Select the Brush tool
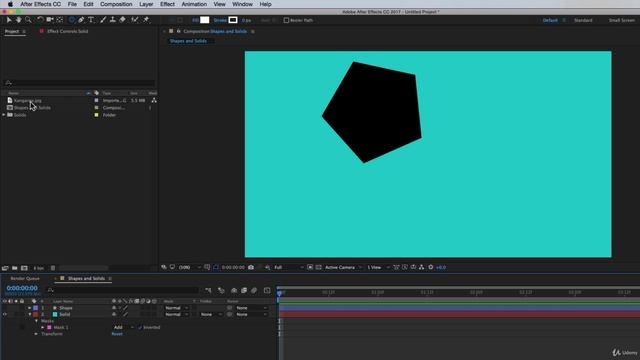This screenshot has height=360, width=640. coord(103,20)
